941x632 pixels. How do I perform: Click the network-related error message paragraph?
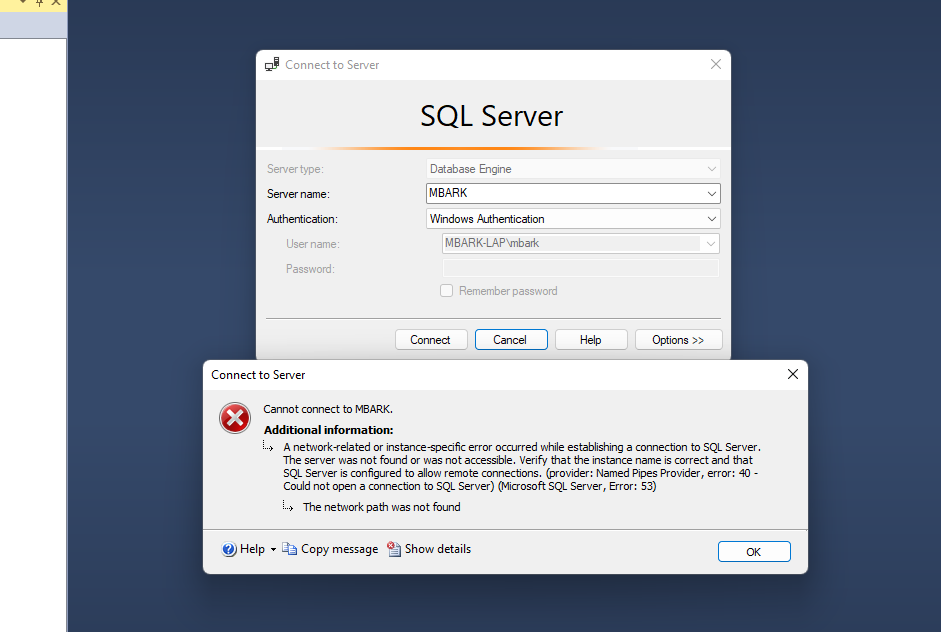[522, 467]
